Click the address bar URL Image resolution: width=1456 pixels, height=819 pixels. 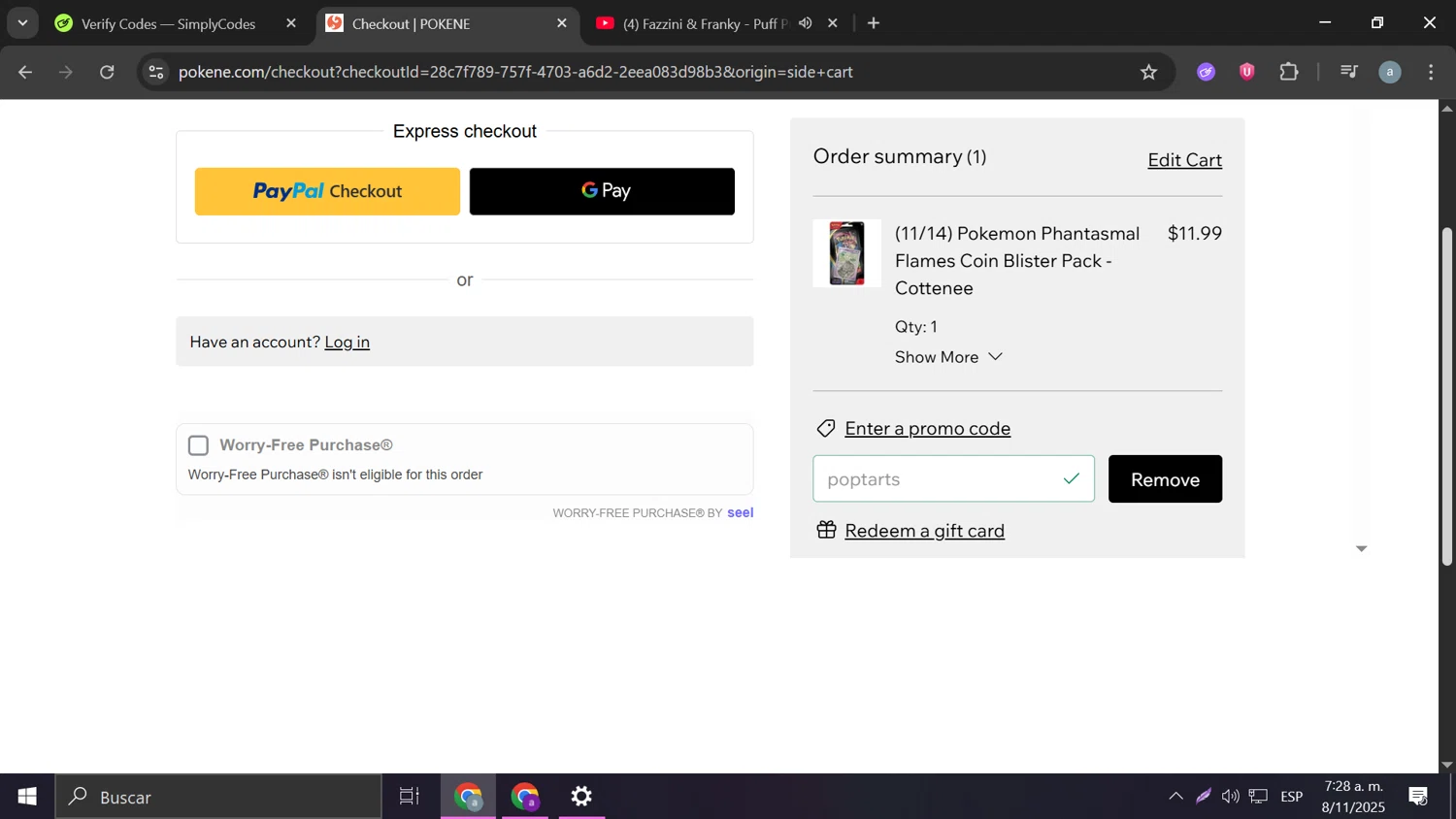(x=515, y=72)
